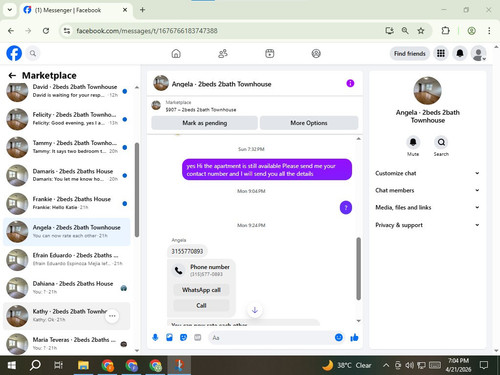500x375 pixels.
Task: Bookmark this page star icon
Action: pos(421,31)
